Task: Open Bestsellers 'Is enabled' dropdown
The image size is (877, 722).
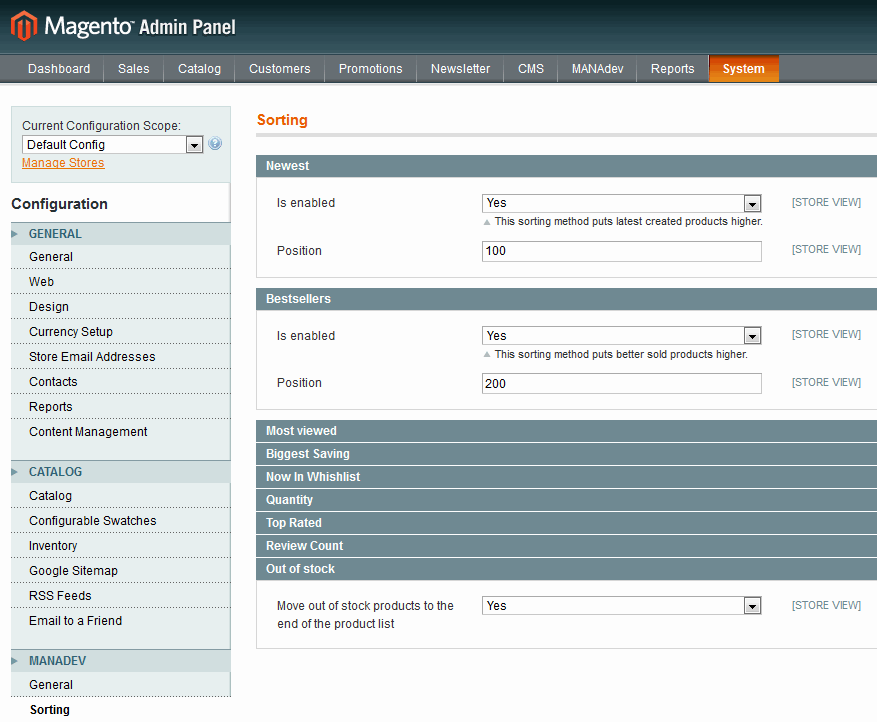Action: (621, 336)
